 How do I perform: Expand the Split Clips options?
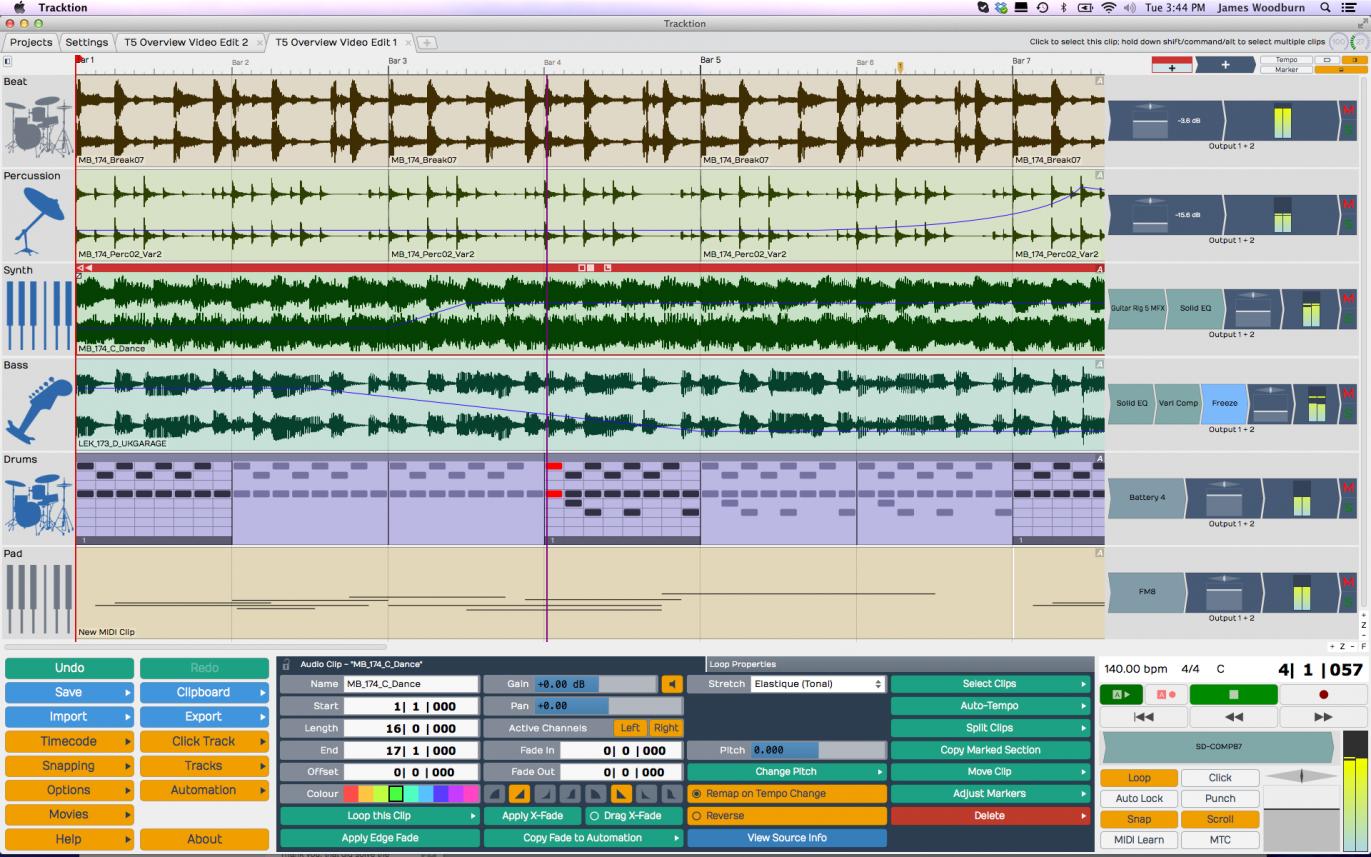990,728
